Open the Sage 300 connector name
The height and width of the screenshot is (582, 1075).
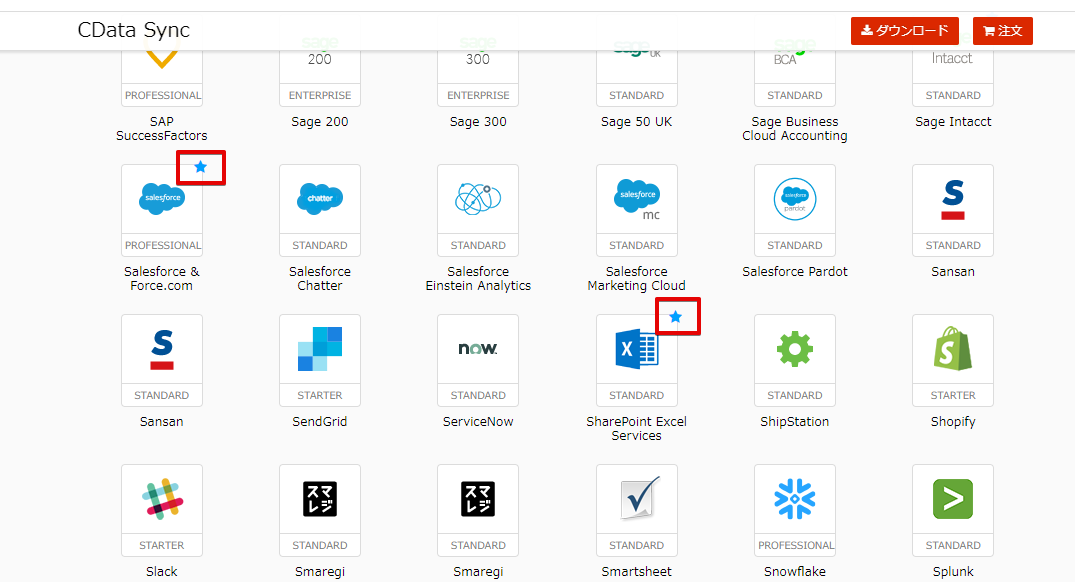pyautogui.click(x=478, y=121)
